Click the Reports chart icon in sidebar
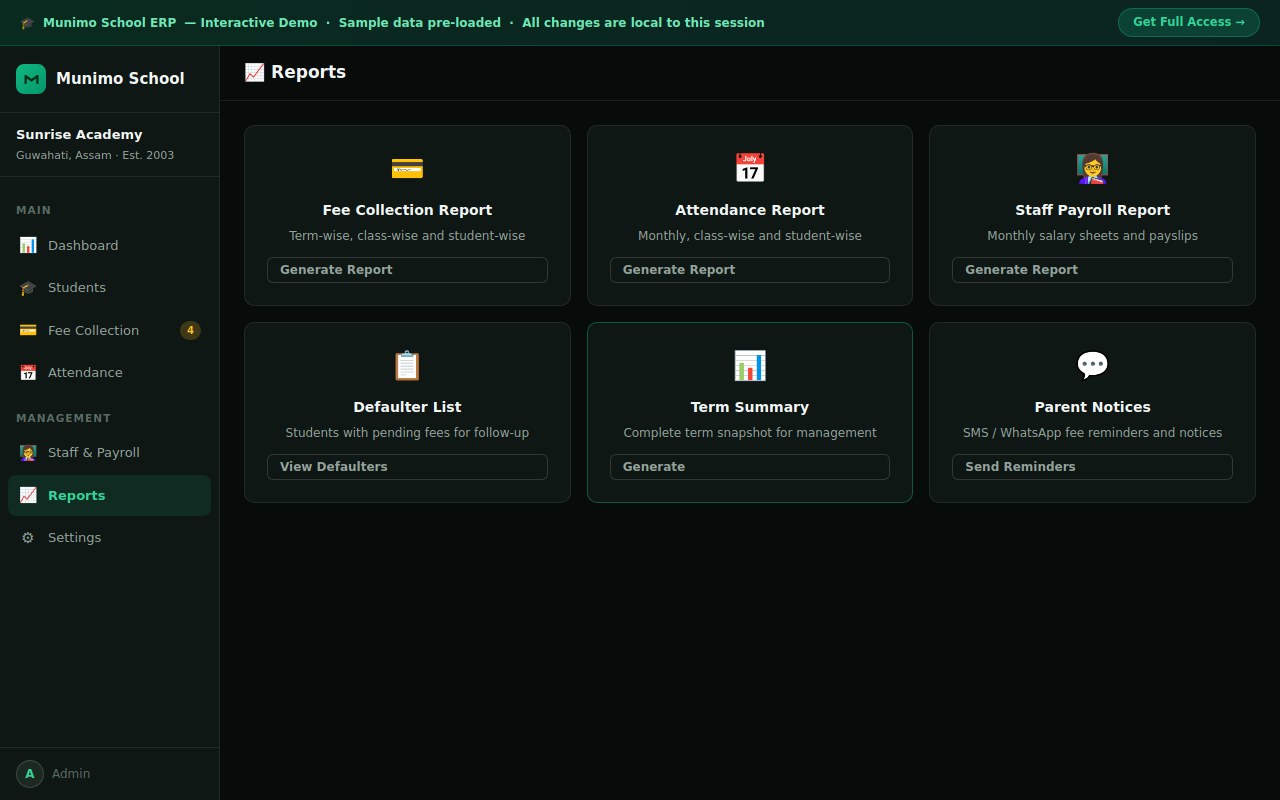The height and width of the screenshot is (800, 1280). [x=28, y=495]
